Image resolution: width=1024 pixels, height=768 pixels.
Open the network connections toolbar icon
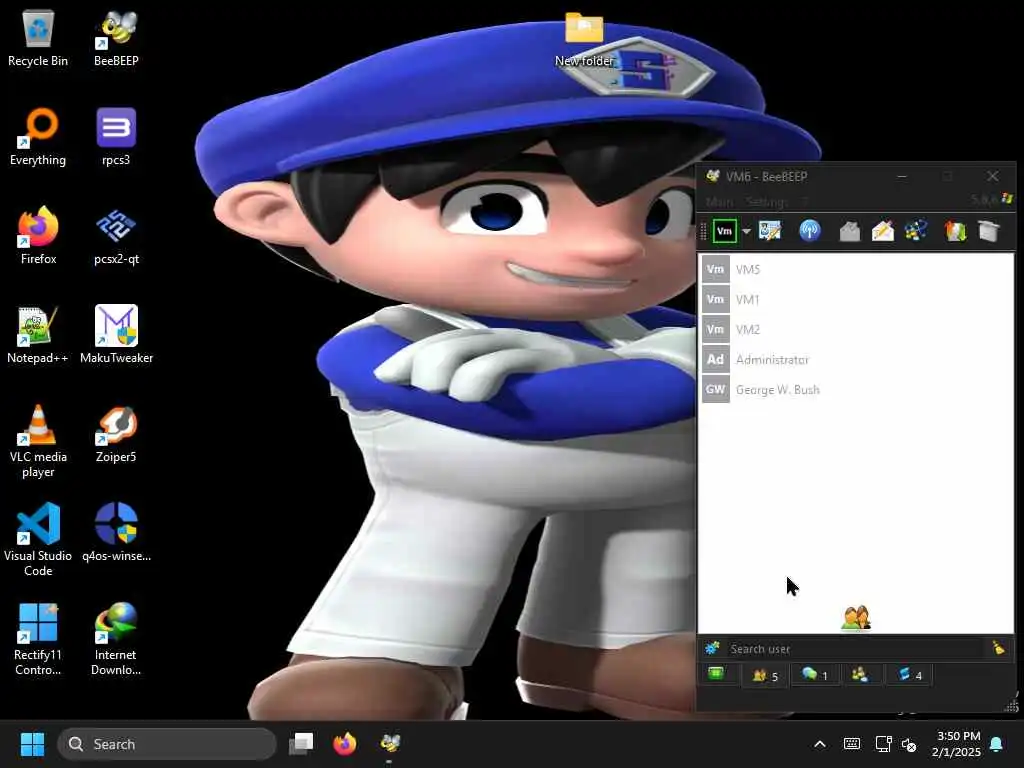pos(916,231)
